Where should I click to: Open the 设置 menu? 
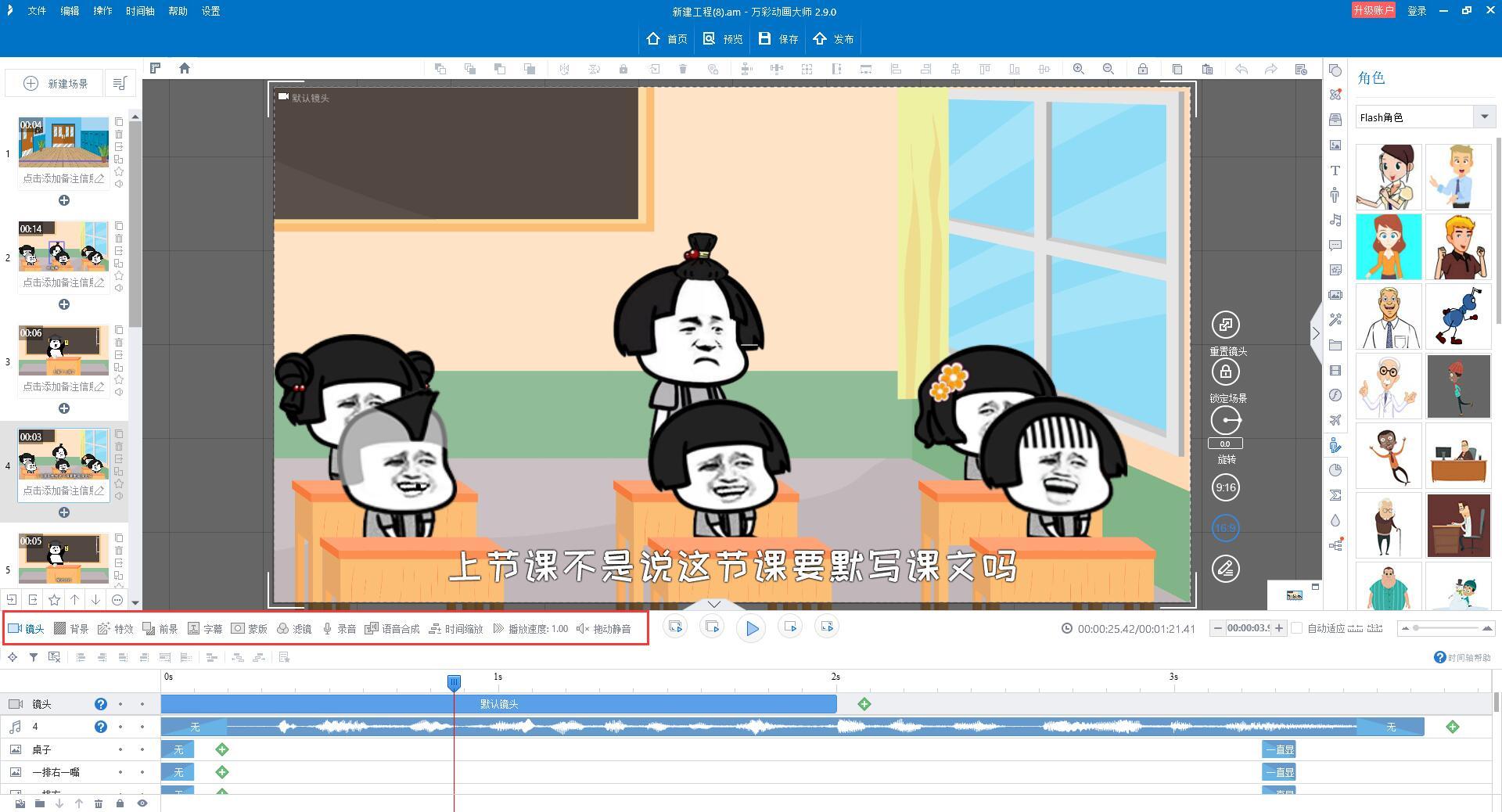210,11
